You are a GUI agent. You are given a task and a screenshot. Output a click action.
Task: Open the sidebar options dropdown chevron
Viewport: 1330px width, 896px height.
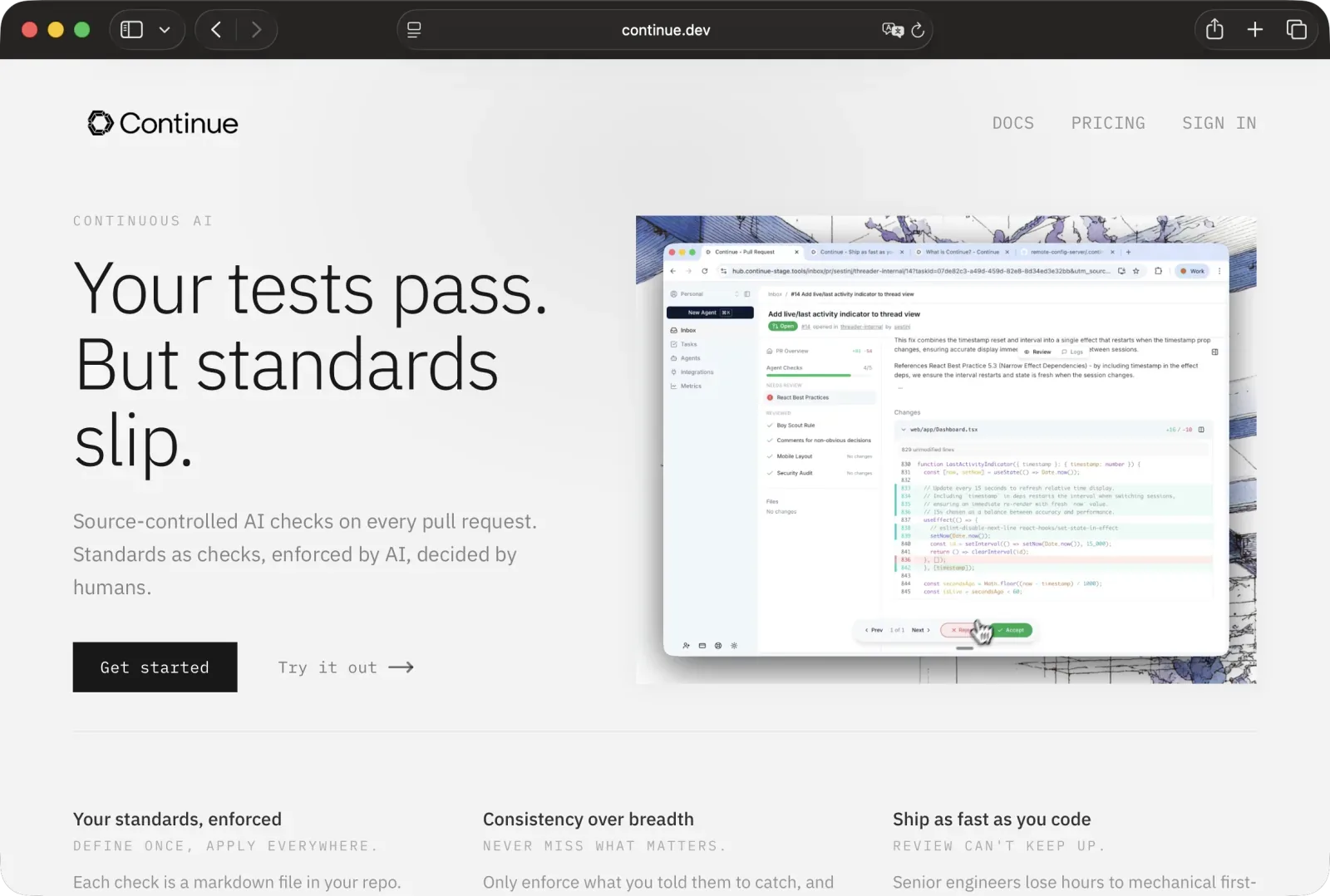[165, 30]
